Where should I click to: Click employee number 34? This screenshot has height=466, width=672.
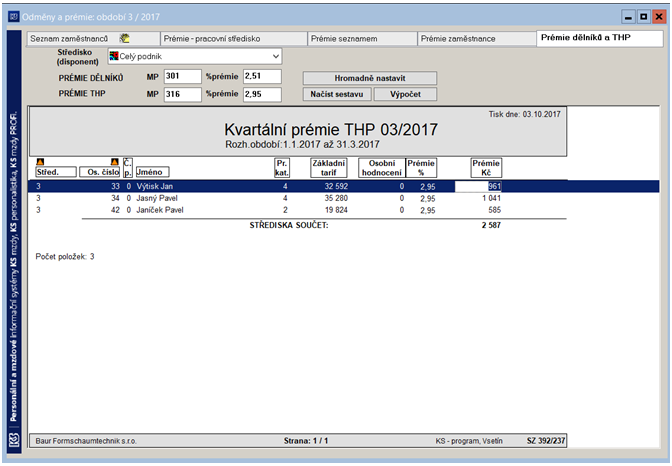pos(115,198)
